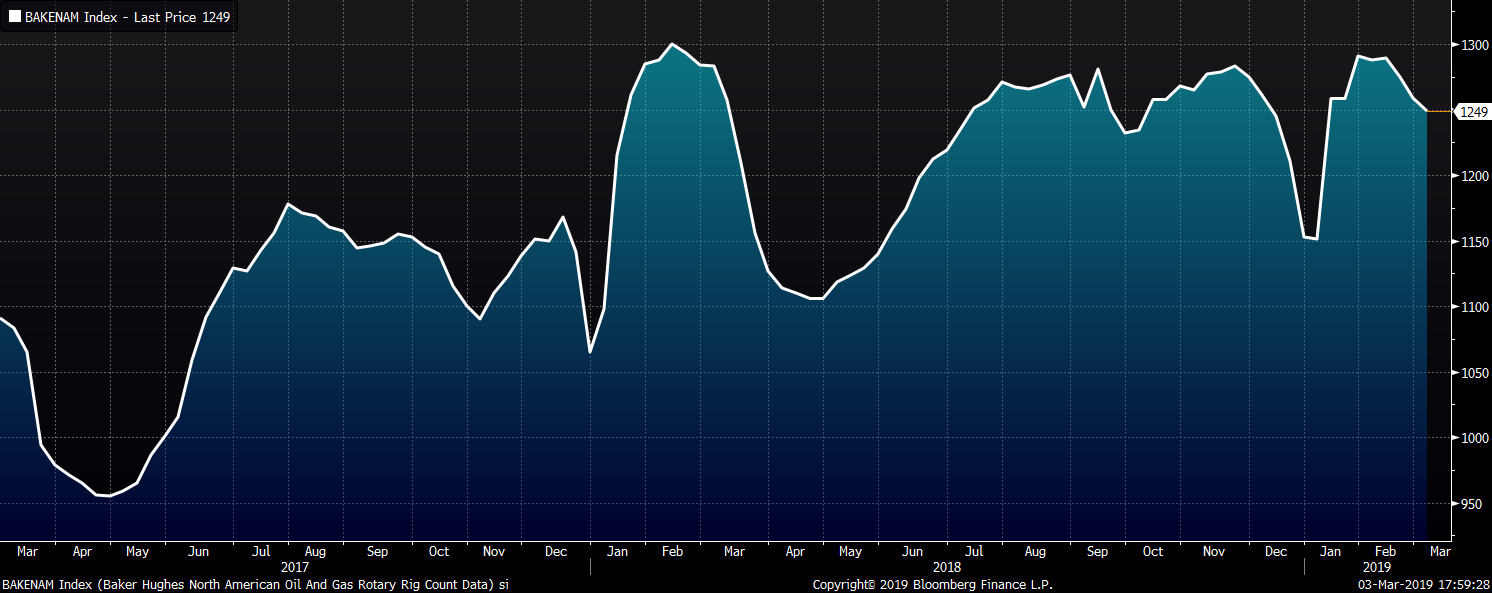1492x593 pixels.
Task: Click the 2017 year label on the time axis
Action: tap(294, 566)
